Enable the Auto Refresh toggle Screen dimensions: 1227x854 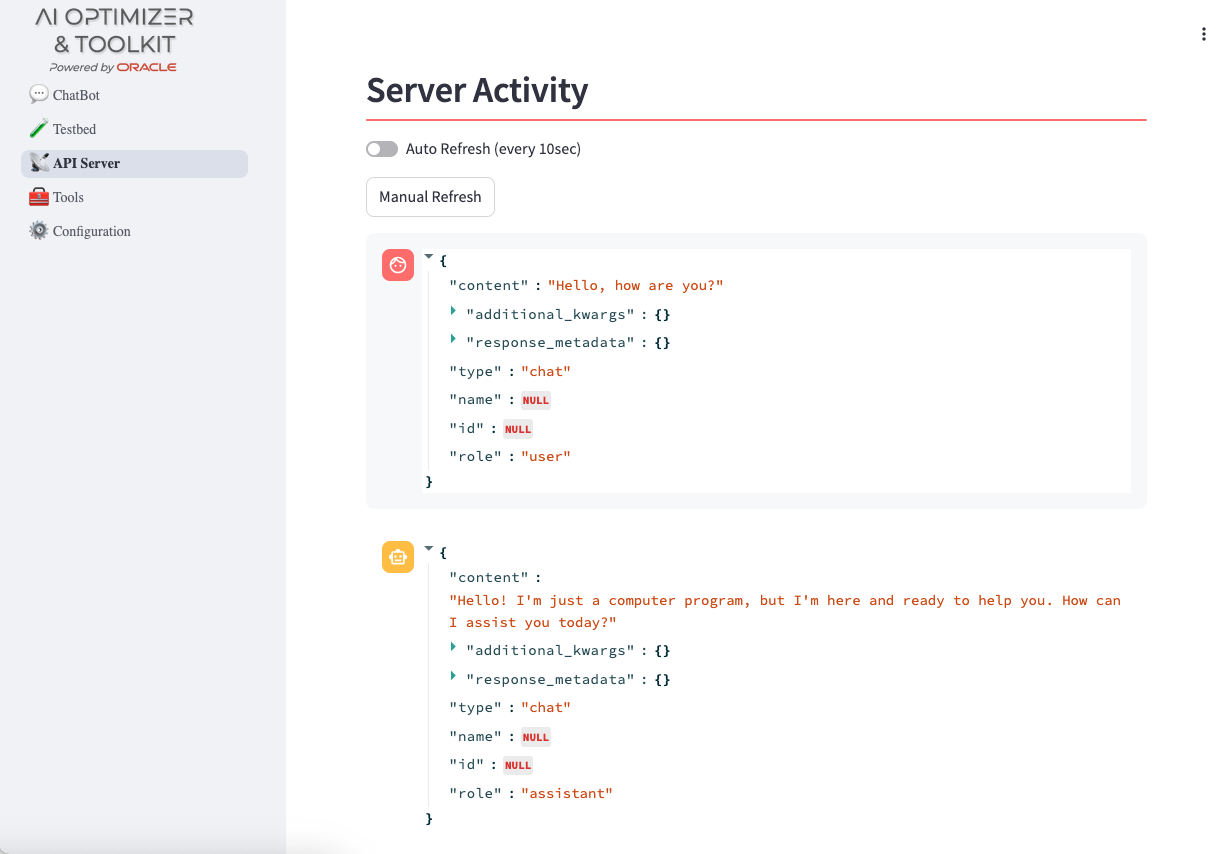click(x=382, y=149)
